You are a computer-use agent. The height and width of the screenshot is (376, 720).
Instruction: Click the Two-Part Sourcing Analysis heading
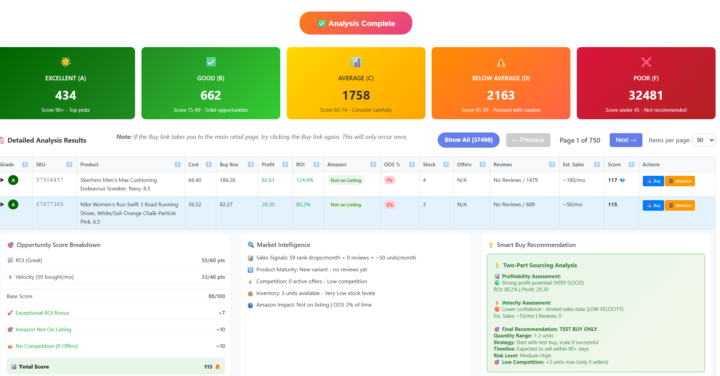(x=540, y=265)
